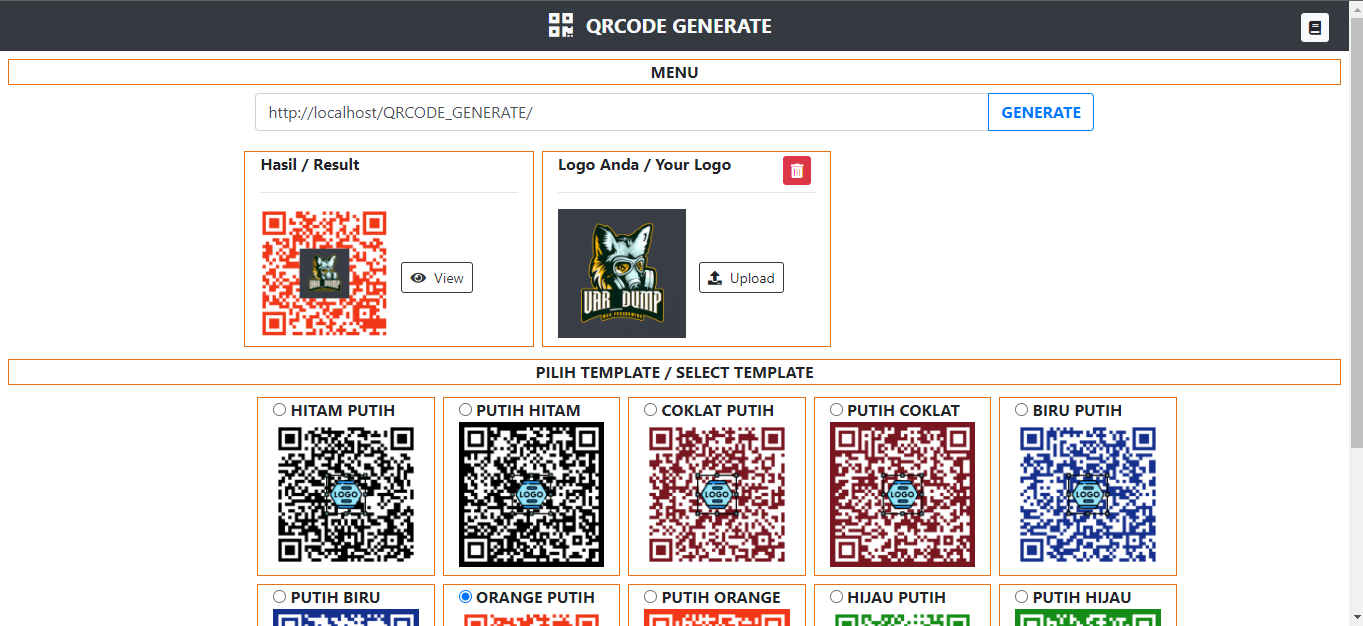Open the book icon button in header
The image size is (1363, 626).
pos(1315,27)
